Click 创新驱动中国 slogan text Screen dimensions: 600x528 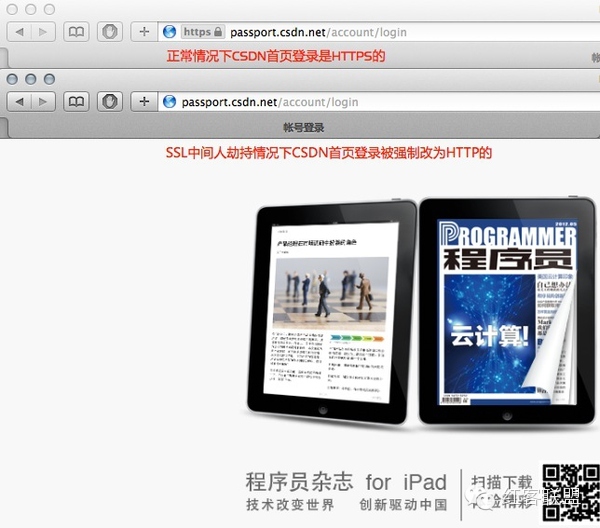(403, 505)
